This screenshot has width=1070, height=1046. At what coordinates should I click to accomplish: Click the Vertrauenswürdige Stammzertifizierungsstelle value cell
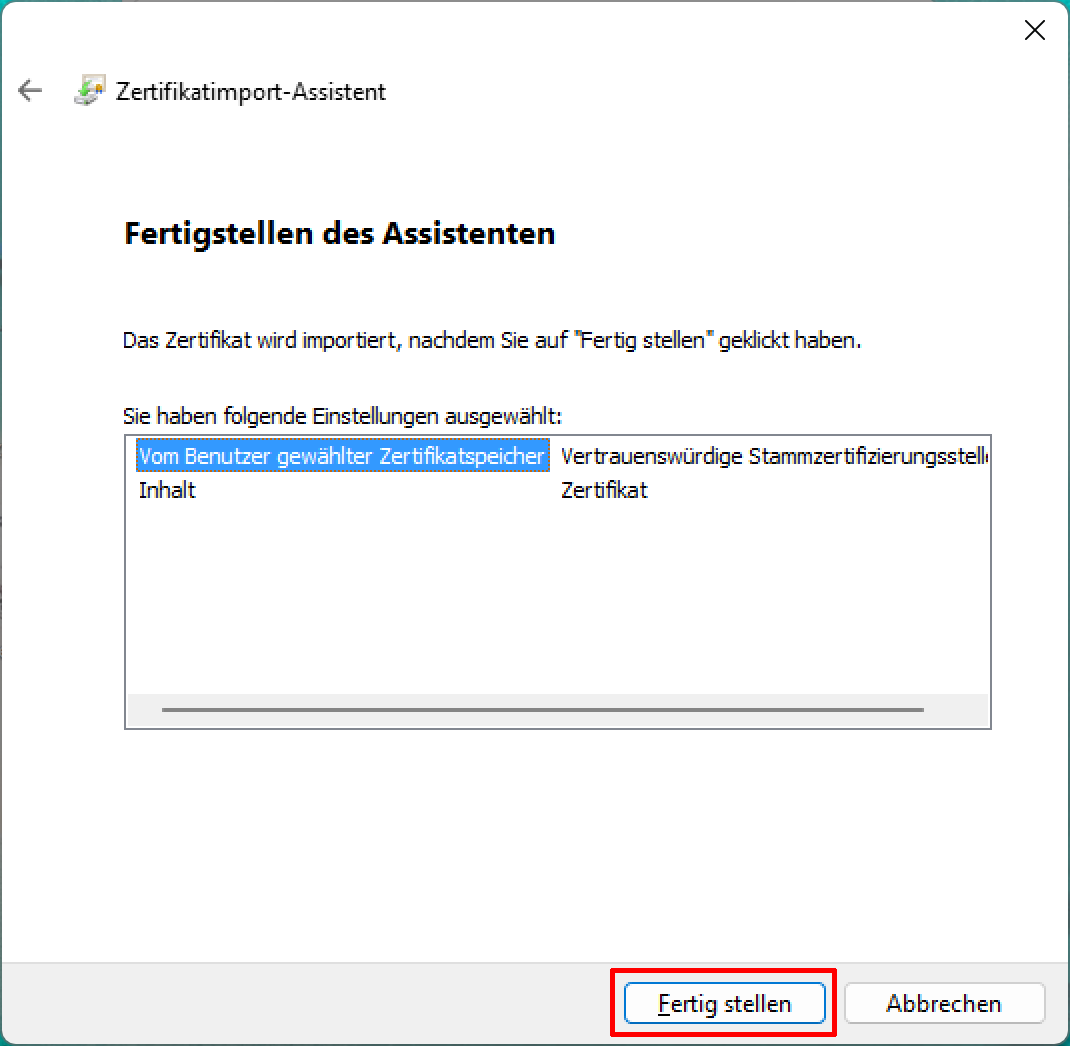(773, 455)
